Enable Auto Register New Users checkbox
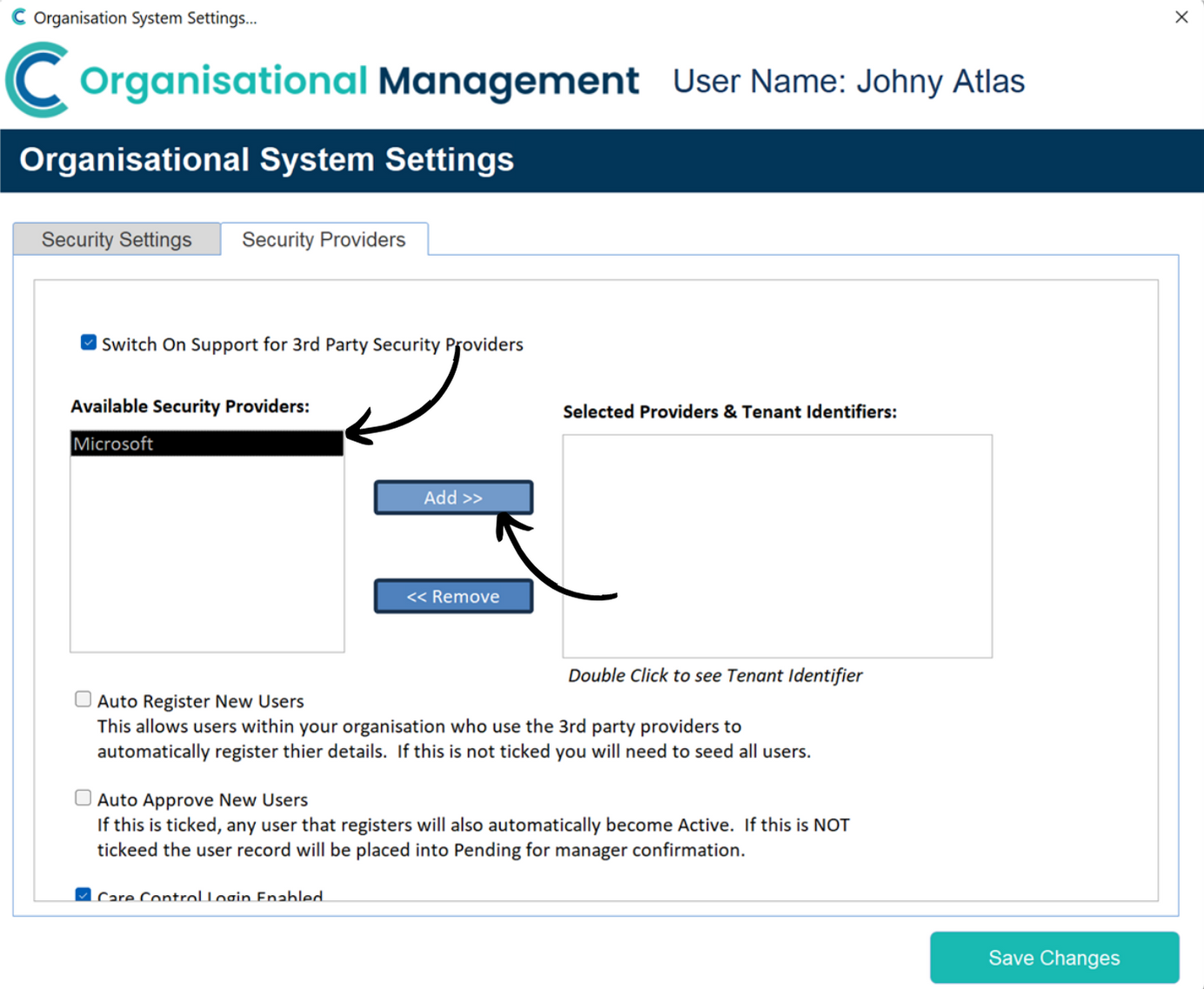This screenshot has height=989, width=1204. click(x=84, y=699)
